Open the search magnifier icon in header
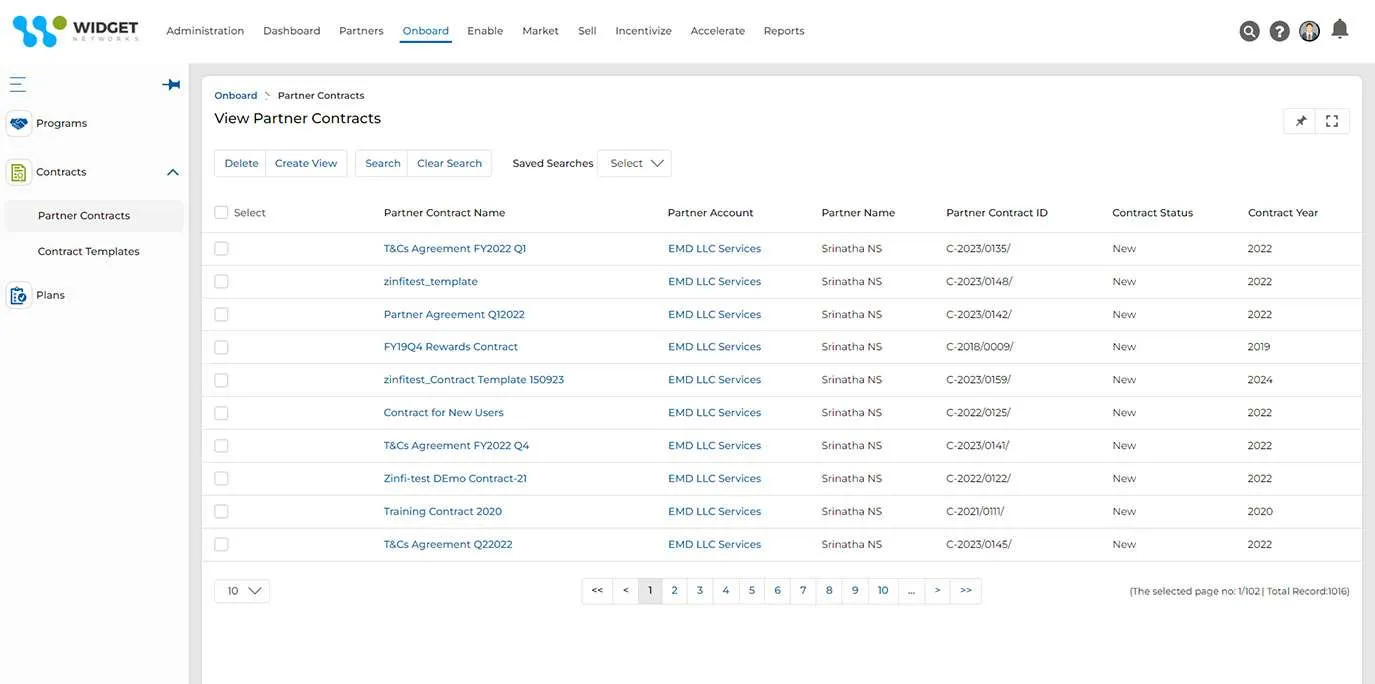The image size is (1375, 684). point(1249,31)
